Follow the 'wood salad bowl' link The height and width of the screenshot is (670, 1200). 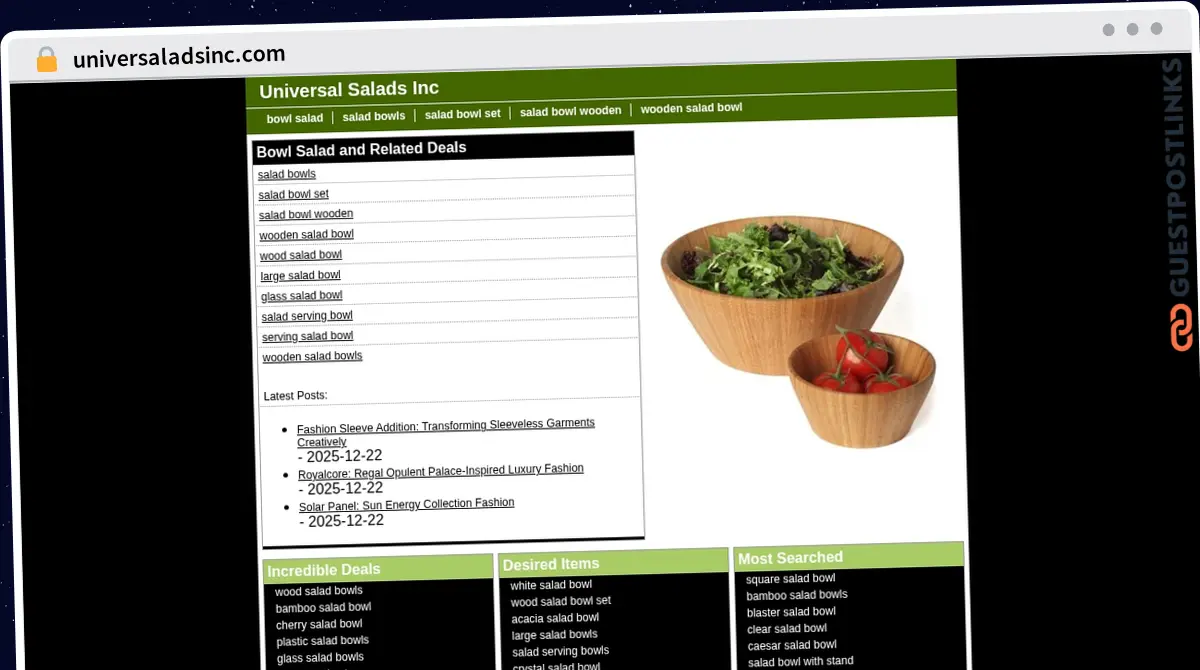[301, 255]
